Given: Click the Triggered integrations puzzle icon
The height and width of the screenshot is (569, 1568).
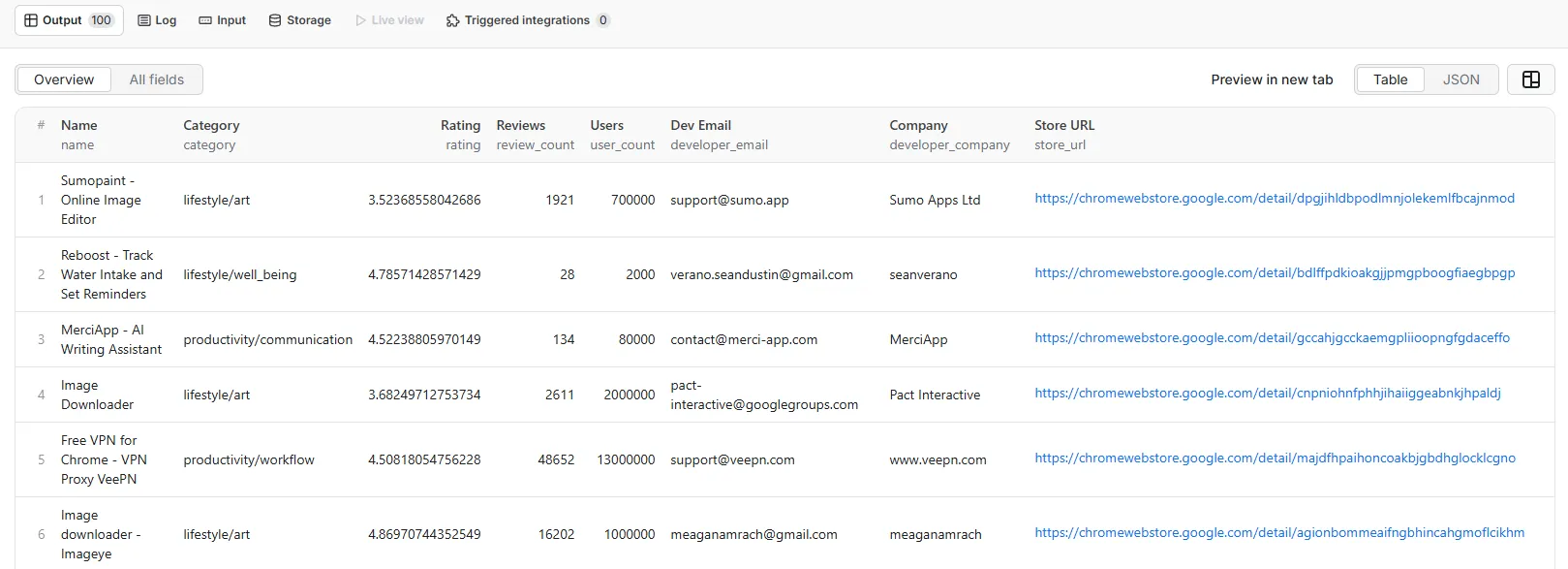Looking at the screenshot, I should point(452,20).
